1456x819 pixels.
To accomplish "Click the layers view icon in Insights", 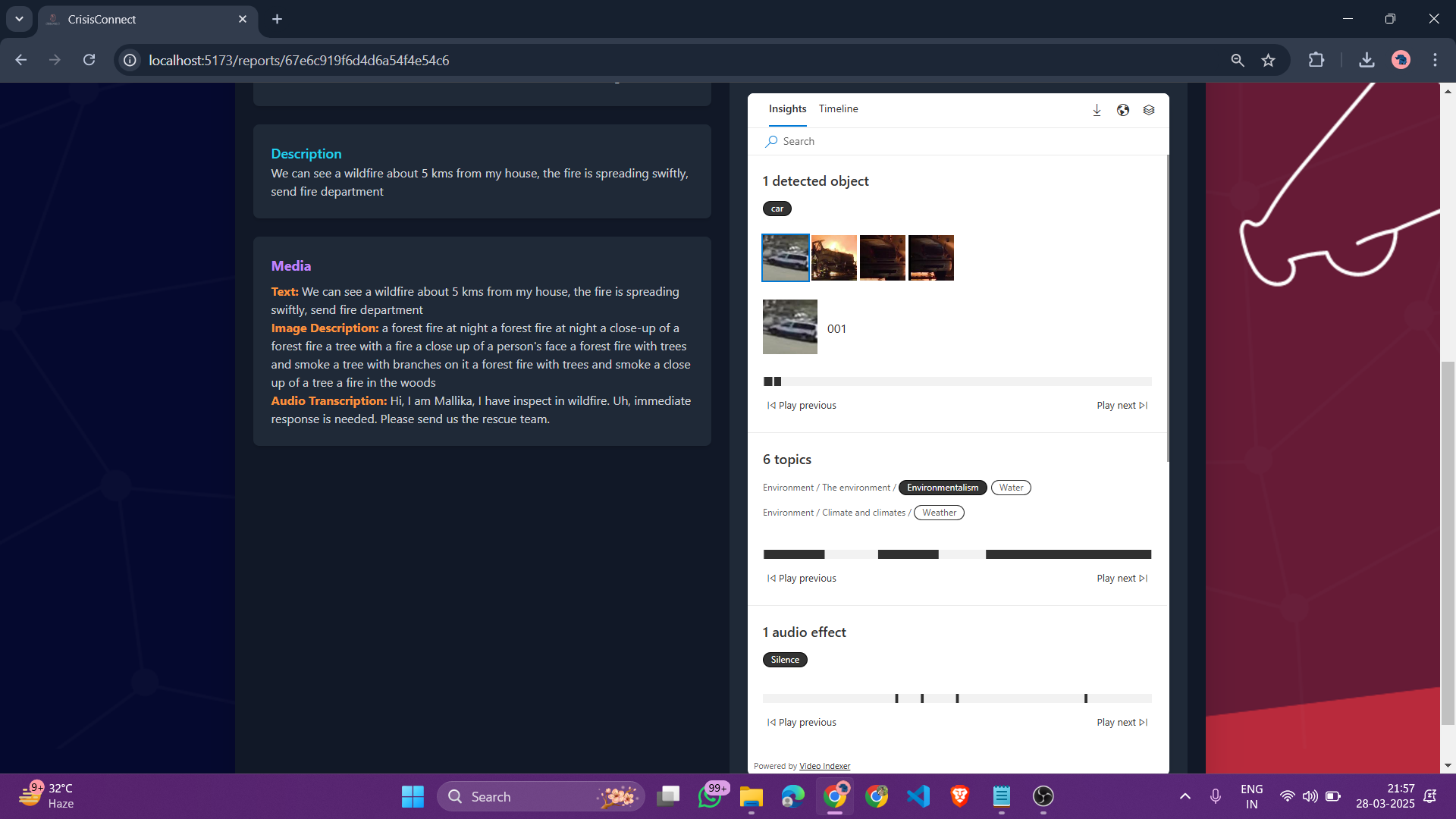I will point(1149,110).
